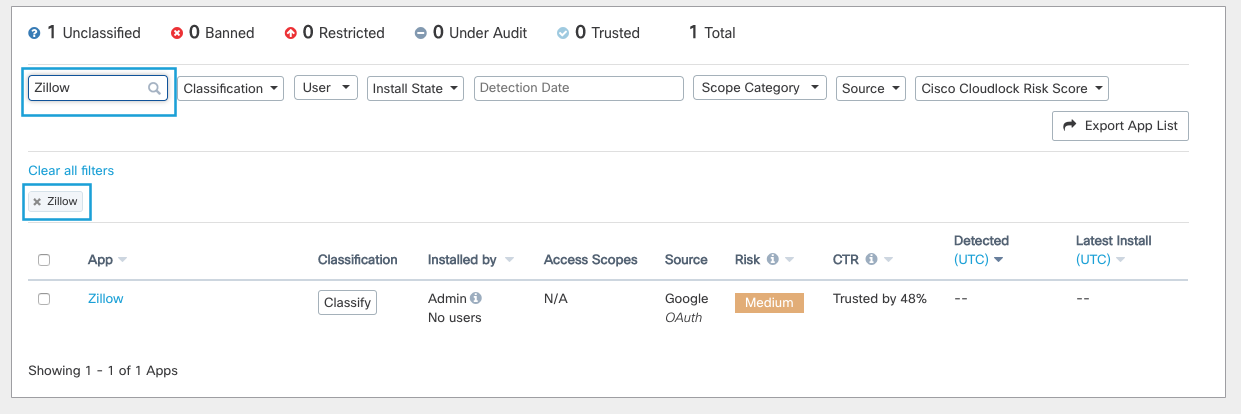Viewport: 1241px width, 414px height.
Task: Click the Trusted checkmark icon
Action: (563, 33)
